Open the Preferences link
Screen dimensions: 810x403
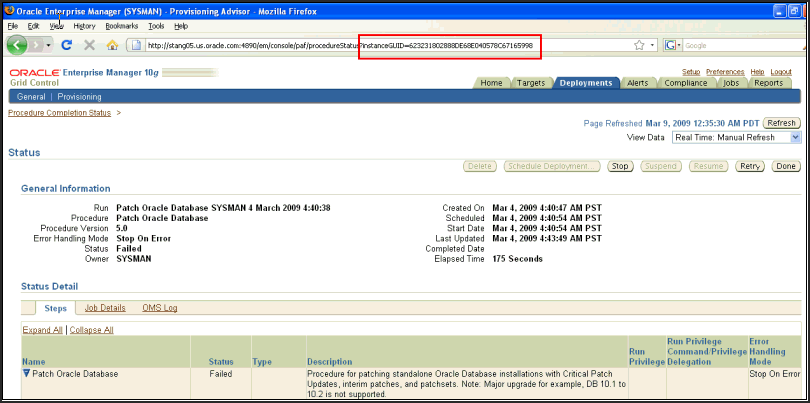(725, 72)
